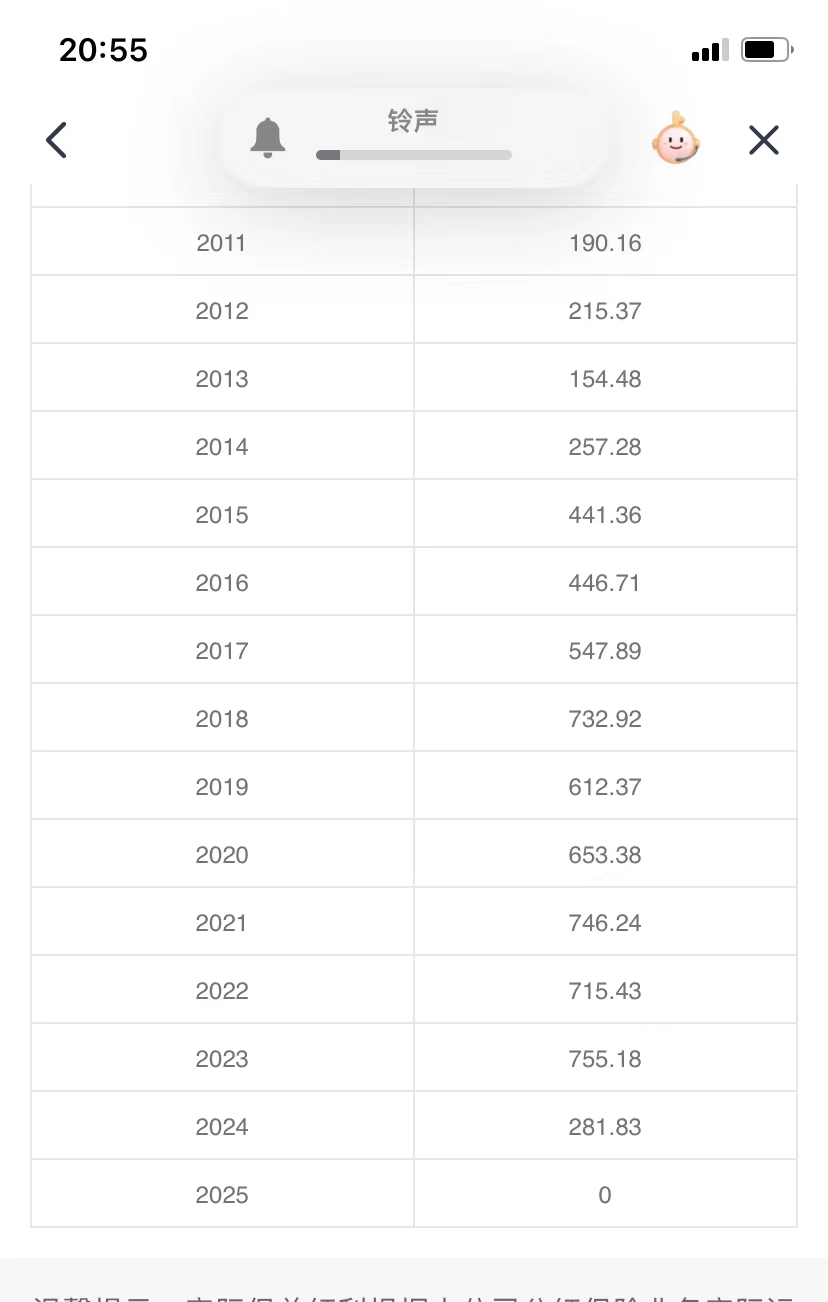Tap the 746.24 value cell
The width and height of the screenshot is (828, 1302).
click(x=605, y=923)
